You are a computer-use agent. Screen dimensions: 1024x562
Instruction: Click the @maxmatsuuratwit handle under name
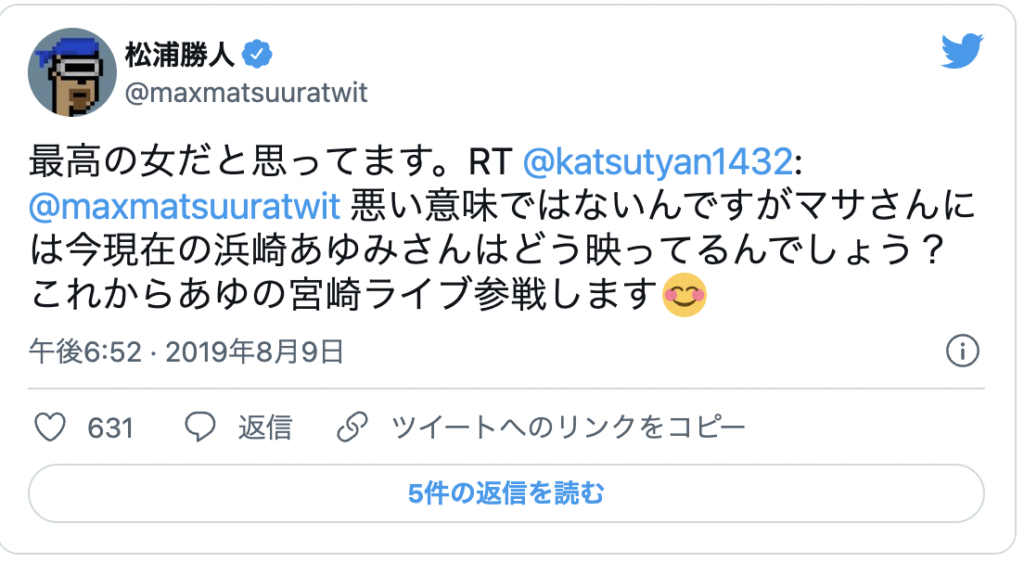[246, 93]
